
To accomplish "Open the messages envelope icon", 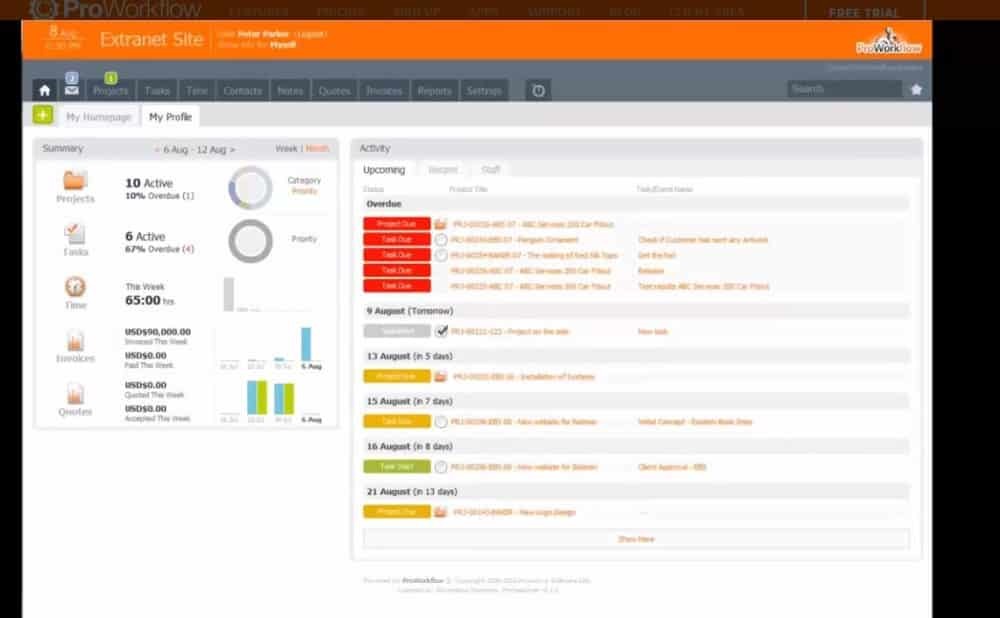I will (x=72, y=90).
